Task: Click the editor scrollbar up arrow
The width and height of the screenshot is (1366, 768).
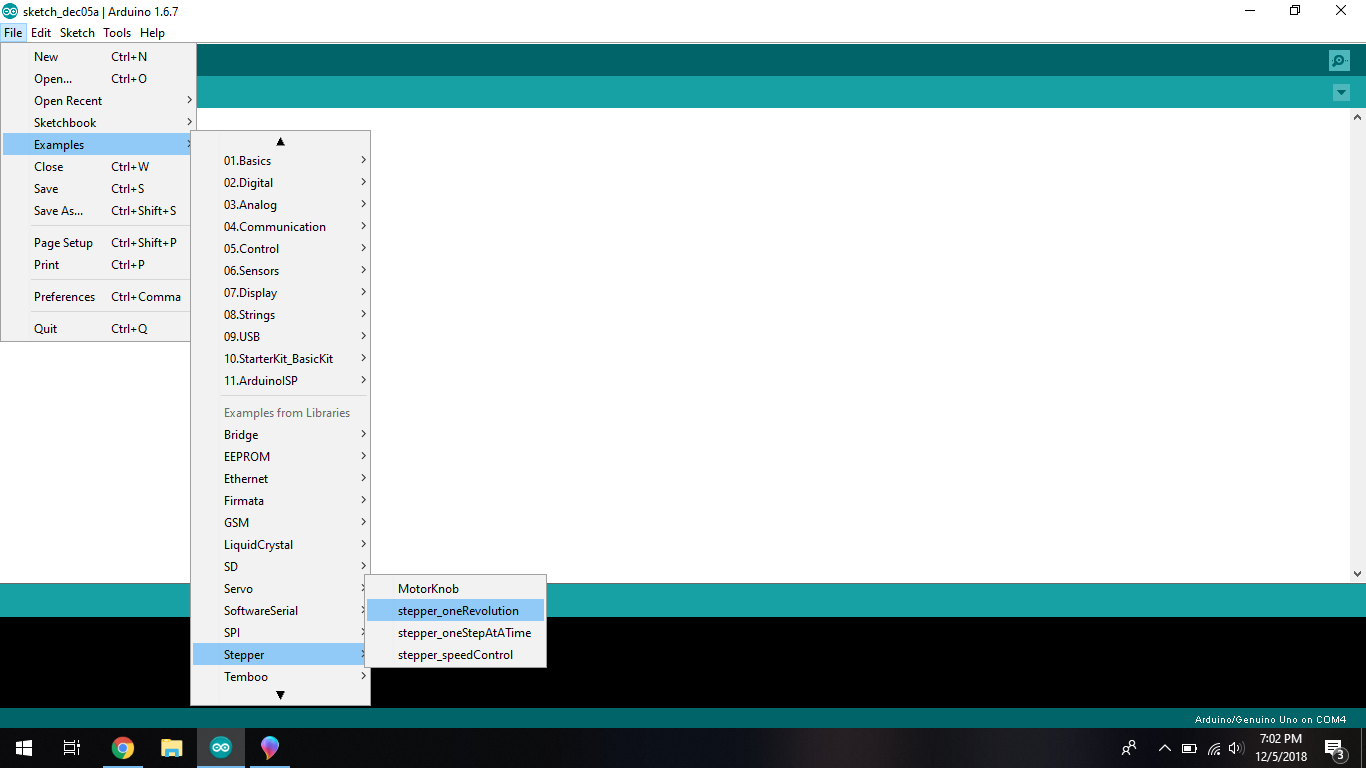Action: coord(1357,117)
